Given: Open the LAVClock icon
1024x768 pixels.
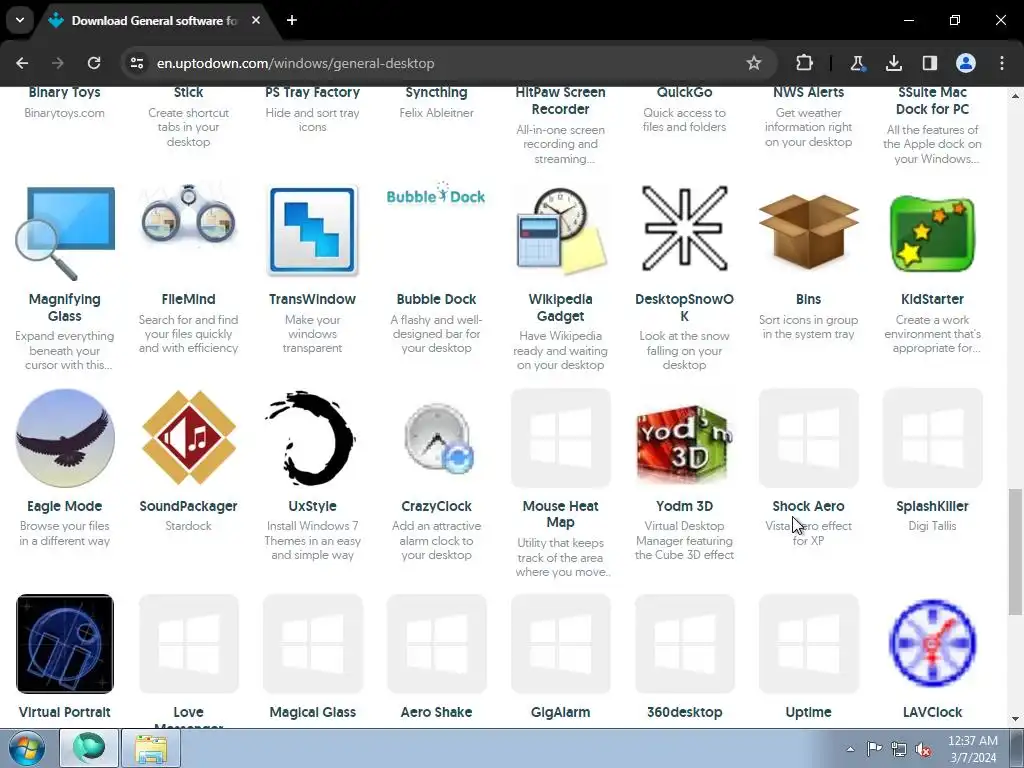Looking at the screenshot, I should (x=932, y=643).
